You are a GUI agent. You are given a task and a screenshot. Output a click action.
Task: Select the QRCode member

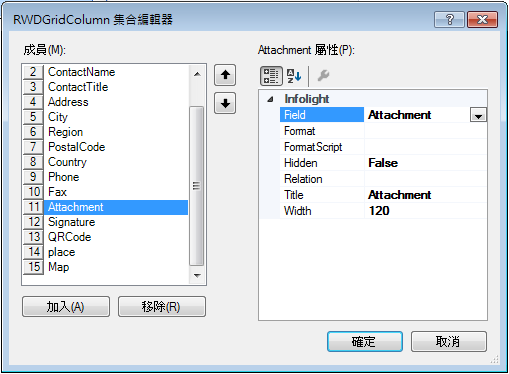pyautogui.click(x=105, y=237)
